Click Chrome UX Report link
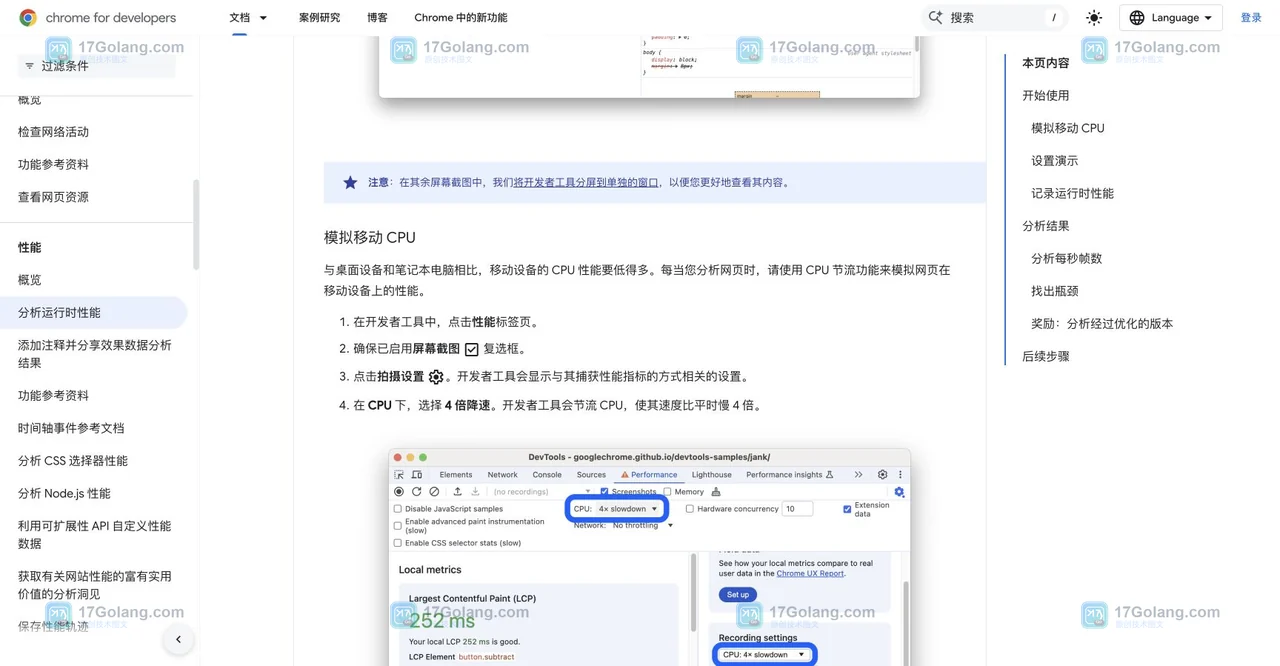Screen dimensions: 1280x666 click(810, 574)
